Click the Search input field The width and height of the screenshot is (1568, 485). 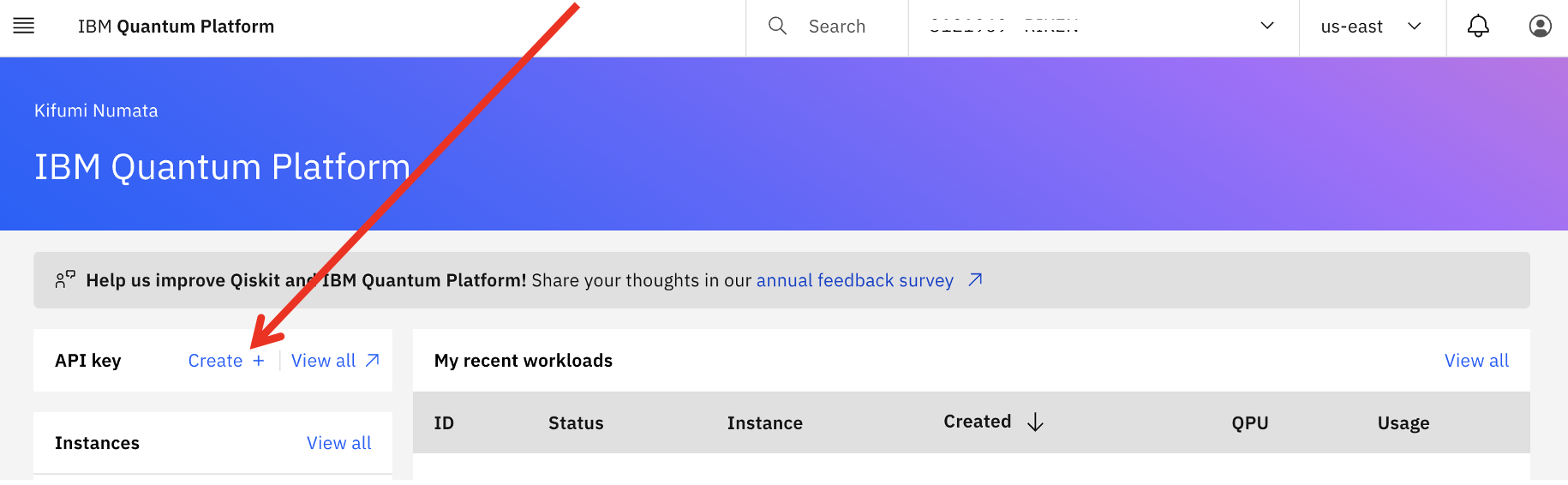coord(827,27)
